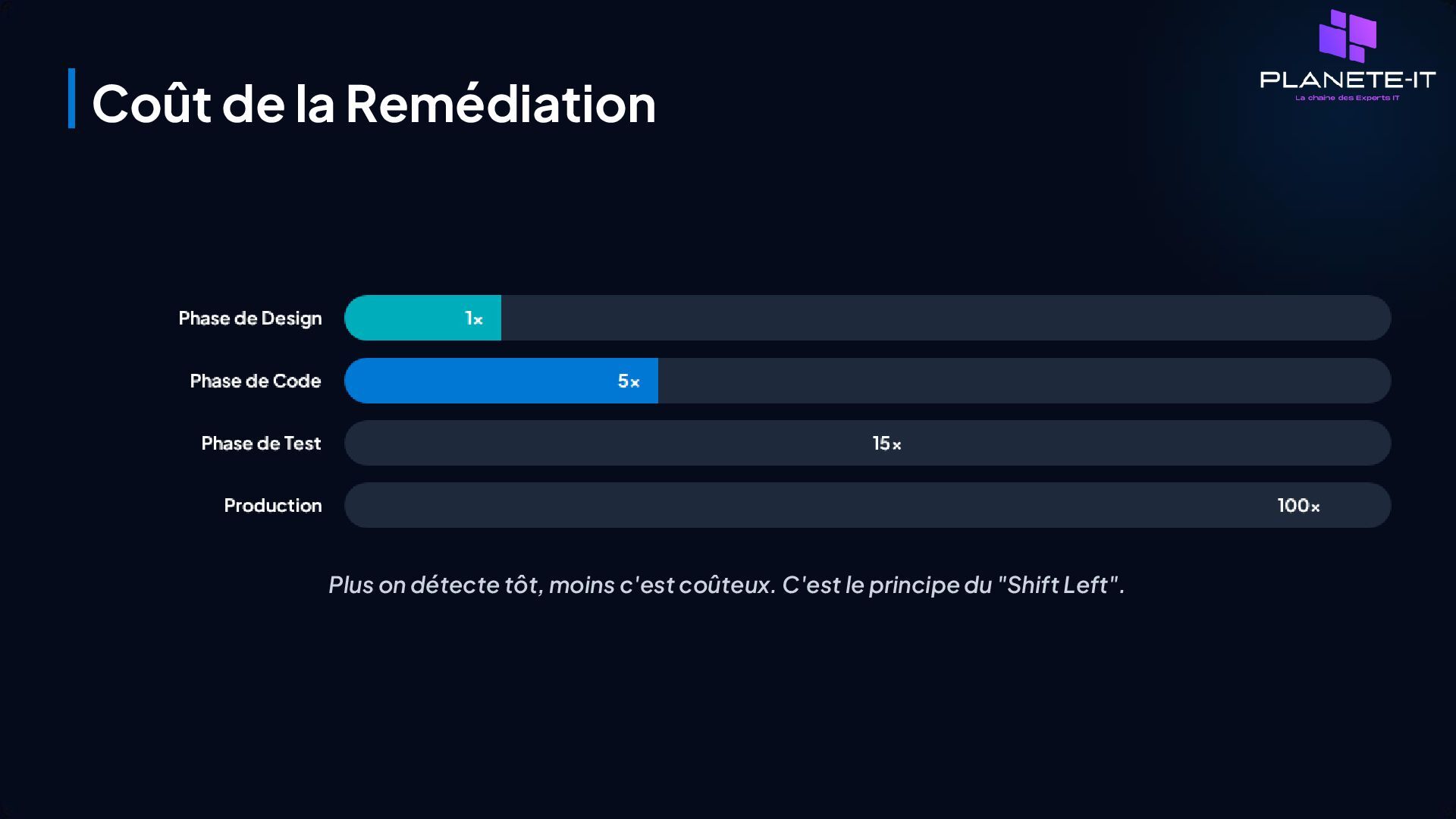Click the teal Phase de Design bar
Image resolution: width=1456 pixels, height=819 pixels.
422,318
